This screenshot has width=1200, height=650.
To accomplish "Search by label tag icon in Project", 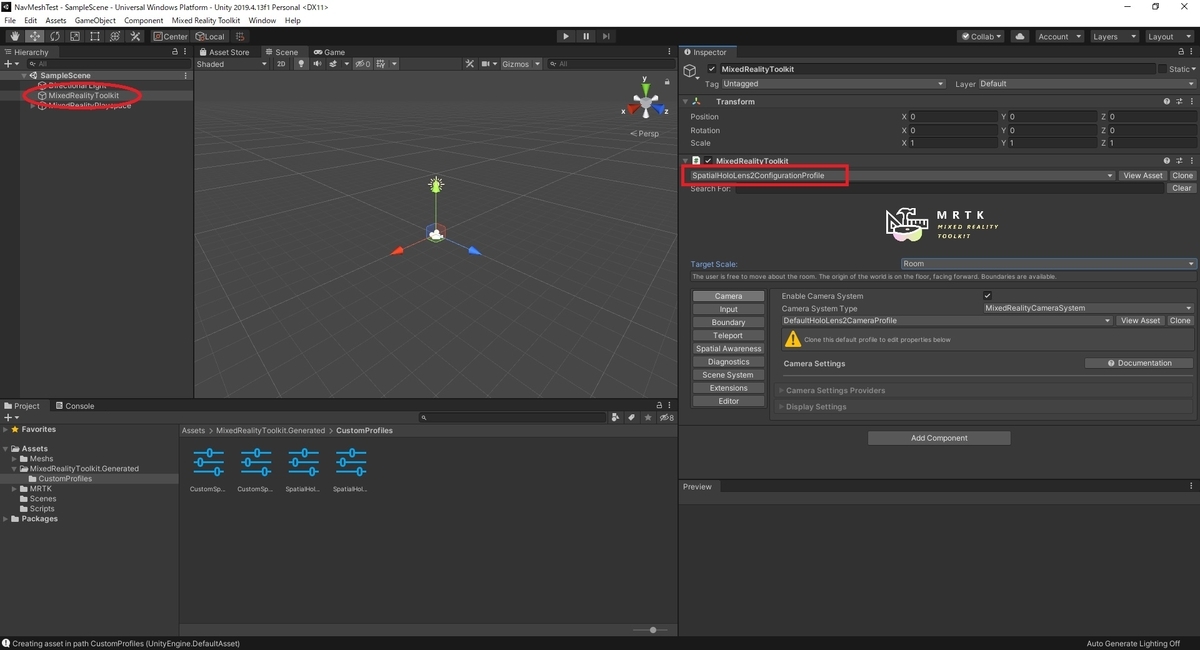I will [631, 418].
